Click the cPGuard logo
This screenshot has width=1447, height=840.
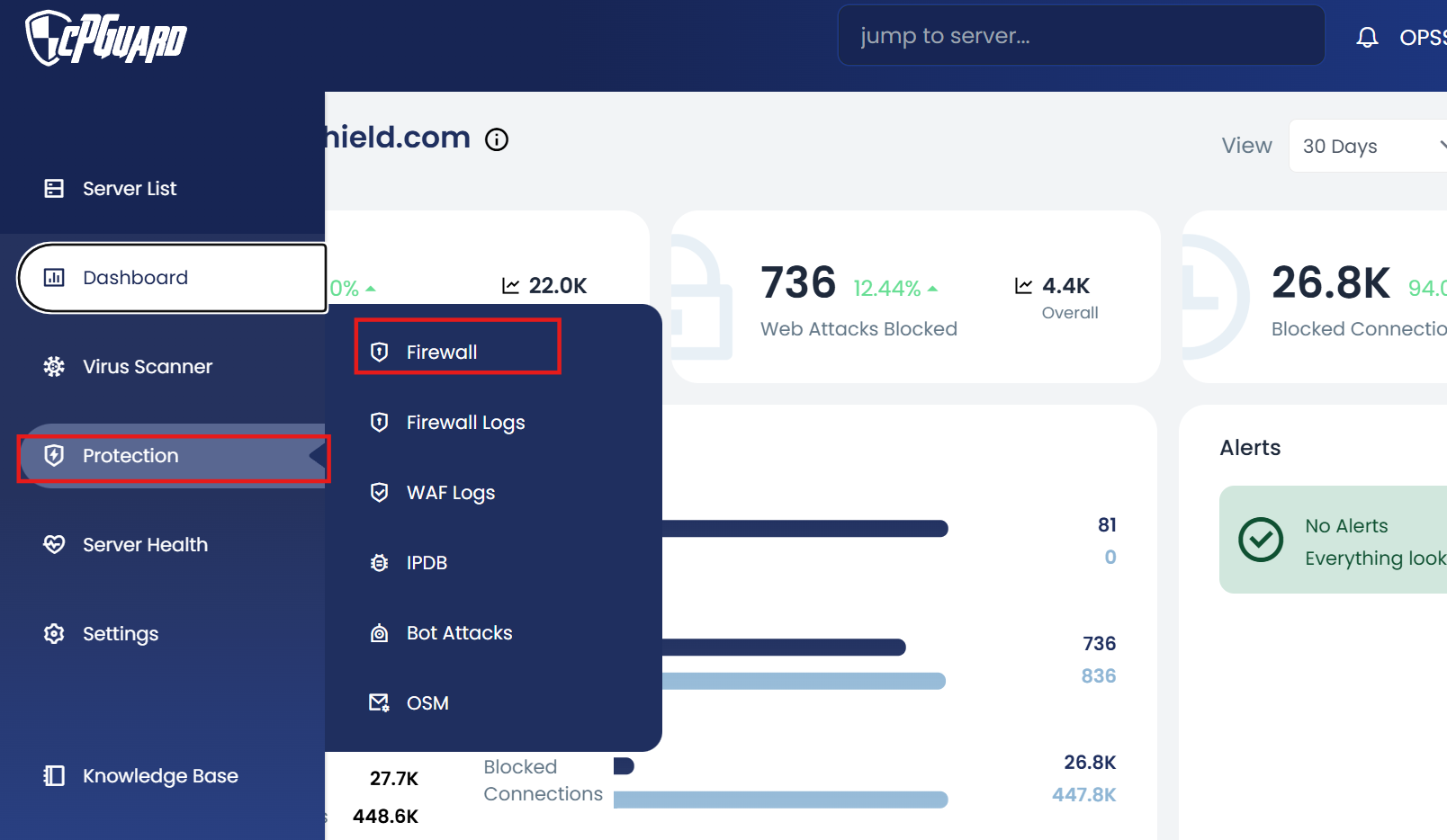(106, 38)
